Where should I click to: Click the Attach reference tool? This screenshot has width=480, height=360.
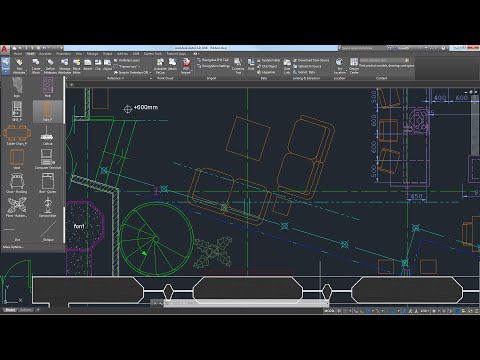88,64
